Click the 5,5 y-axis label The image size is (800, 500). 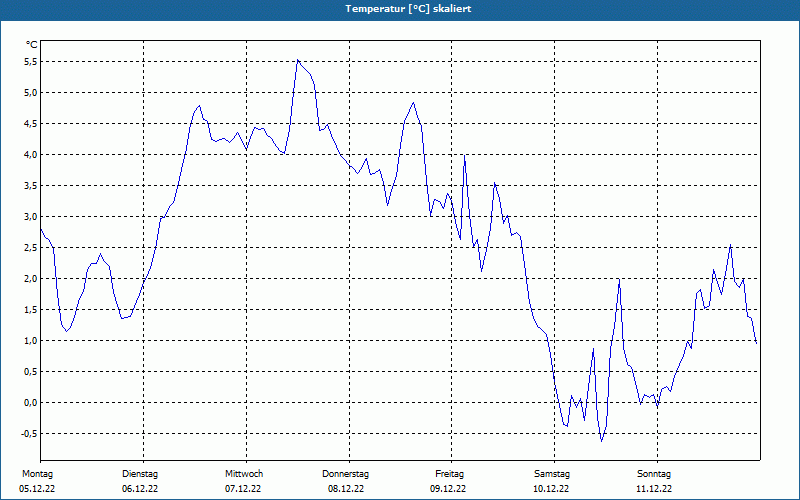(x=31, y=62)
